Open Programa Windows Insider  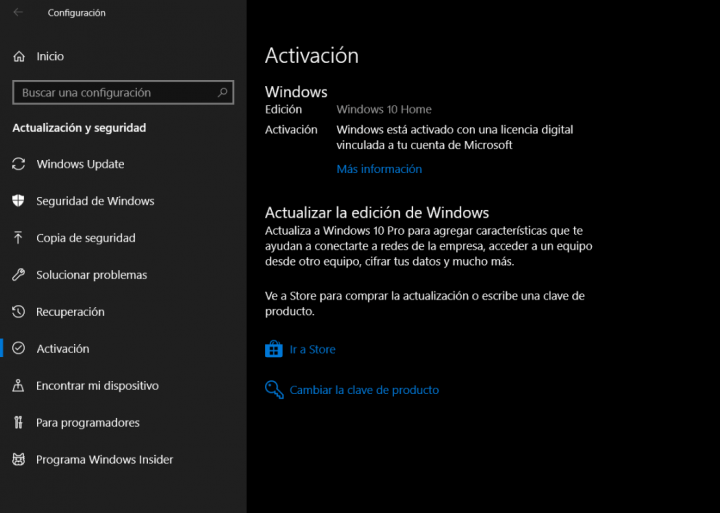[x=105, y=459]
